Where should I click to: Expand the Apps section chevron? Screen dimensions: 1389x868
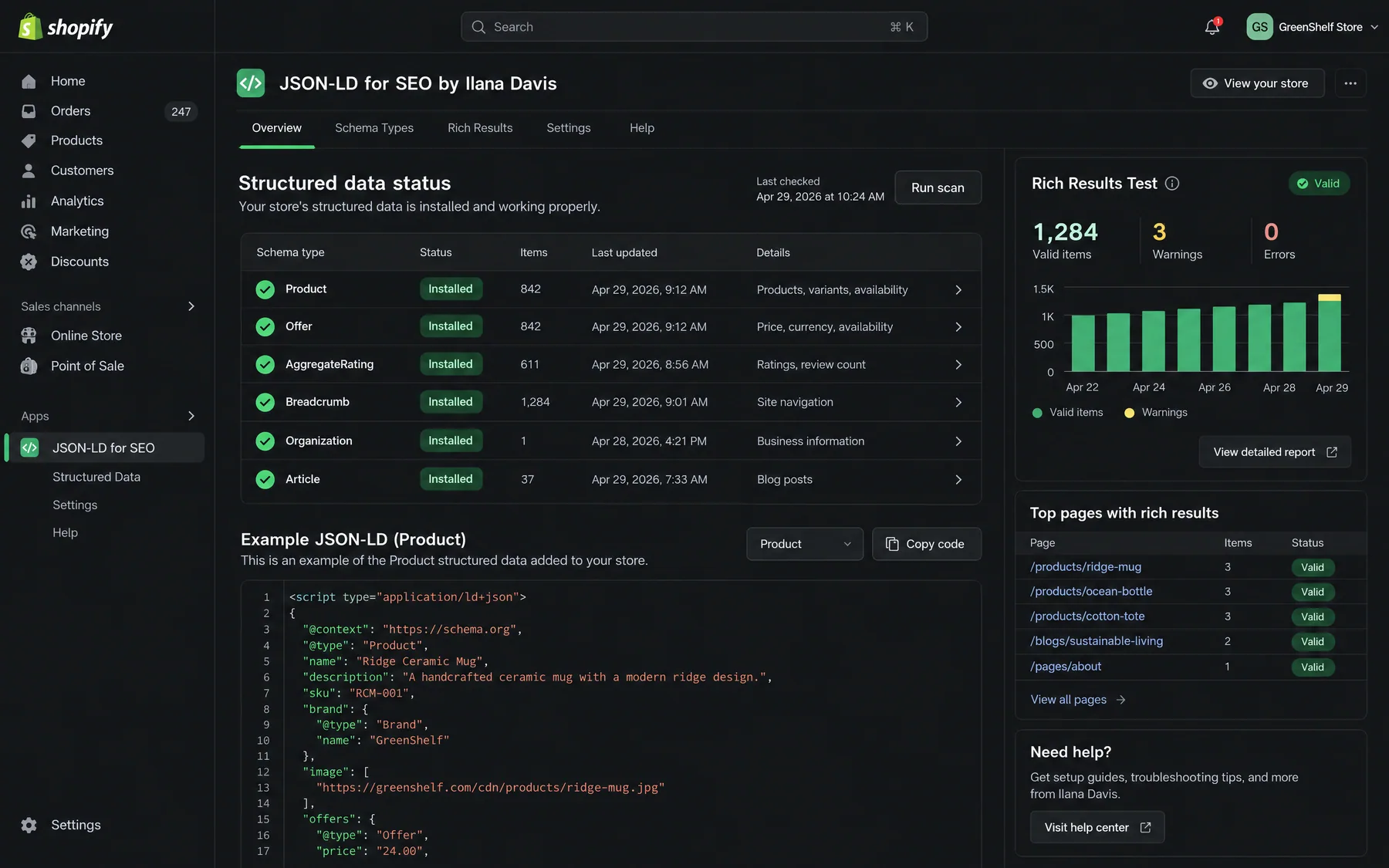click(x=191, y=416)
